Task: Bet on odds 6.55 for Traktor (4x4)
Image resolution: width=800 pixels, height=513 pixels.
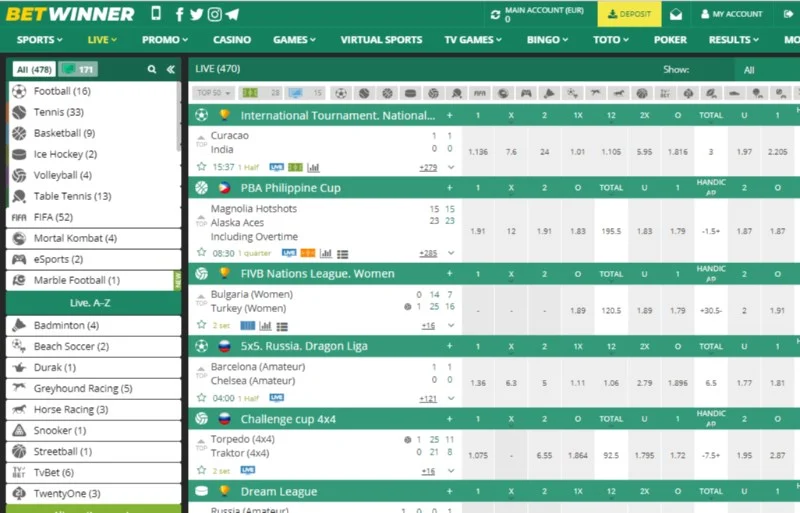Action: (x=544, y=455)
